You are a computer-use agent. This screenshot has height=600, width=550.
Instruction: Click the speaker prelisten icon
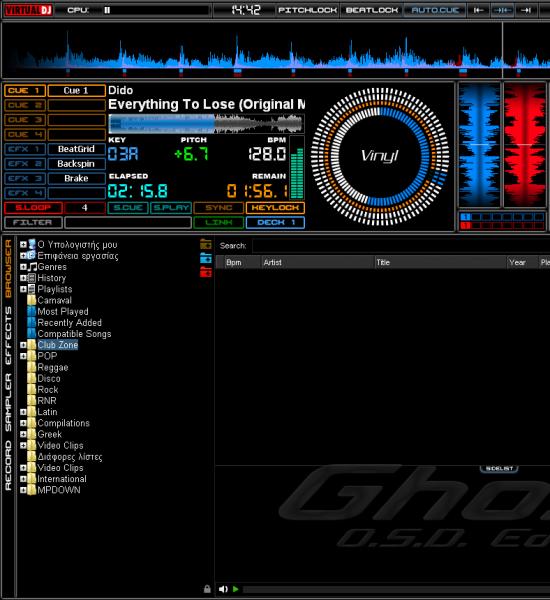click(223, 589)
